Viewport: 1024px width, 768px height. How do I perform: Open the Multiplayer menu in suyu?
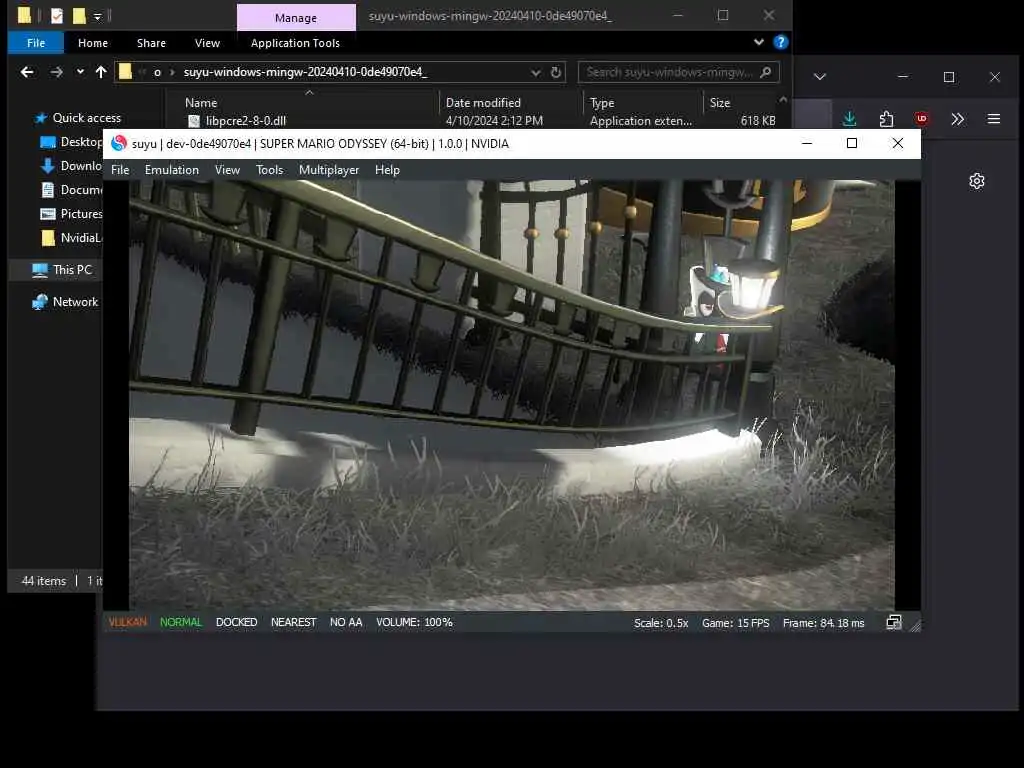pos(328,170)
